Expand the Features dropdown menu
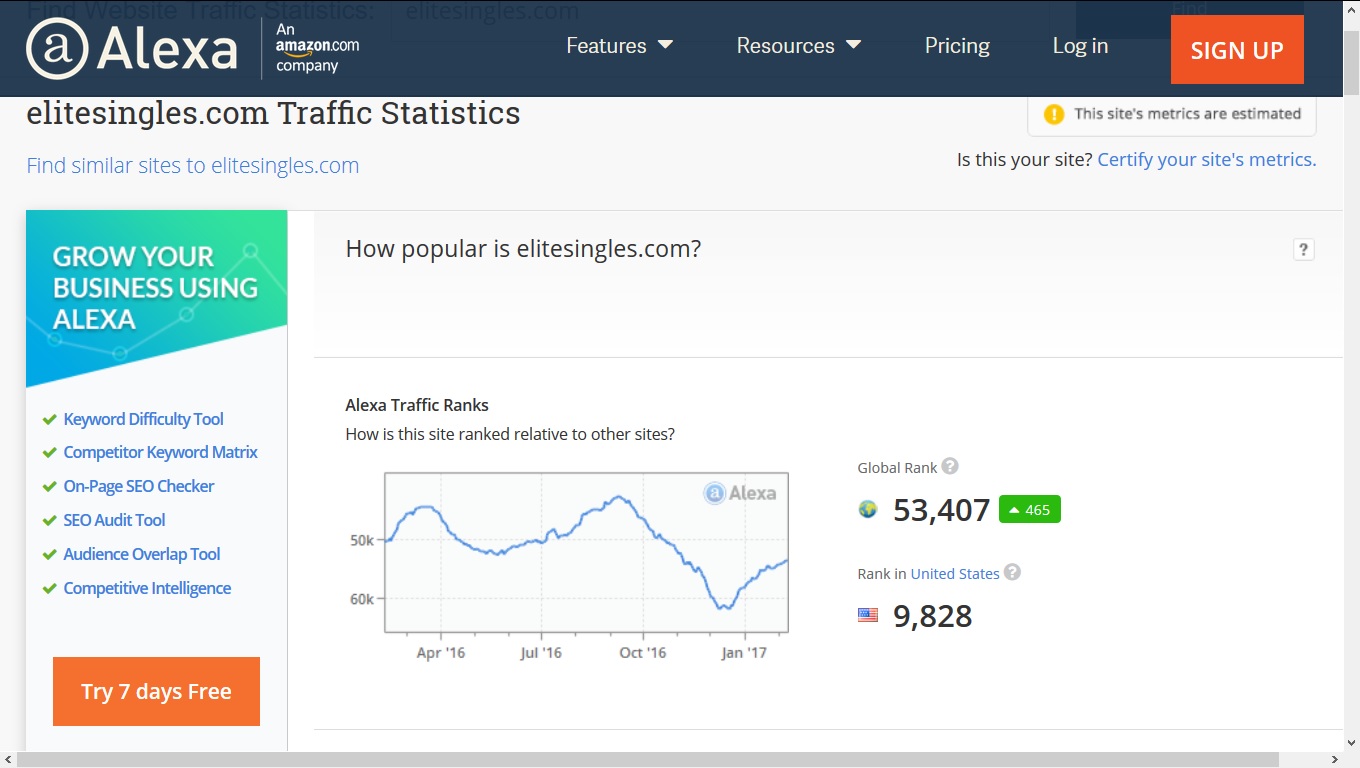 click(619, 46)
